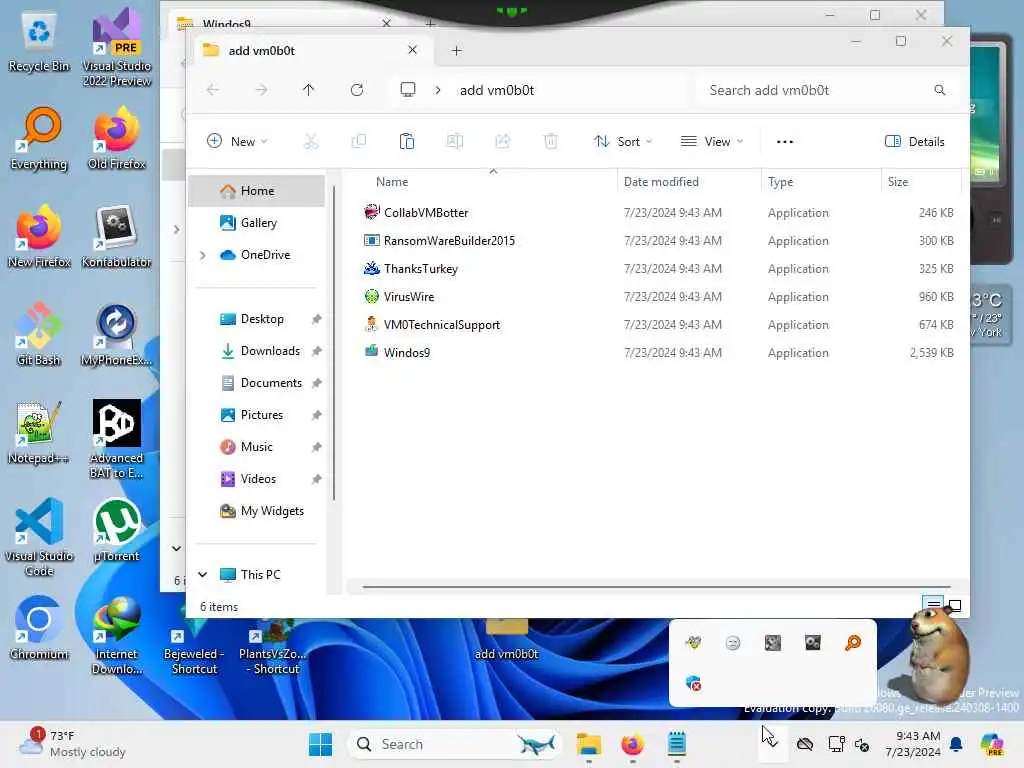This screenshot has height=768, width=1024.
Task: Select the CollabVMBotter application file
Action: [658, 212]
